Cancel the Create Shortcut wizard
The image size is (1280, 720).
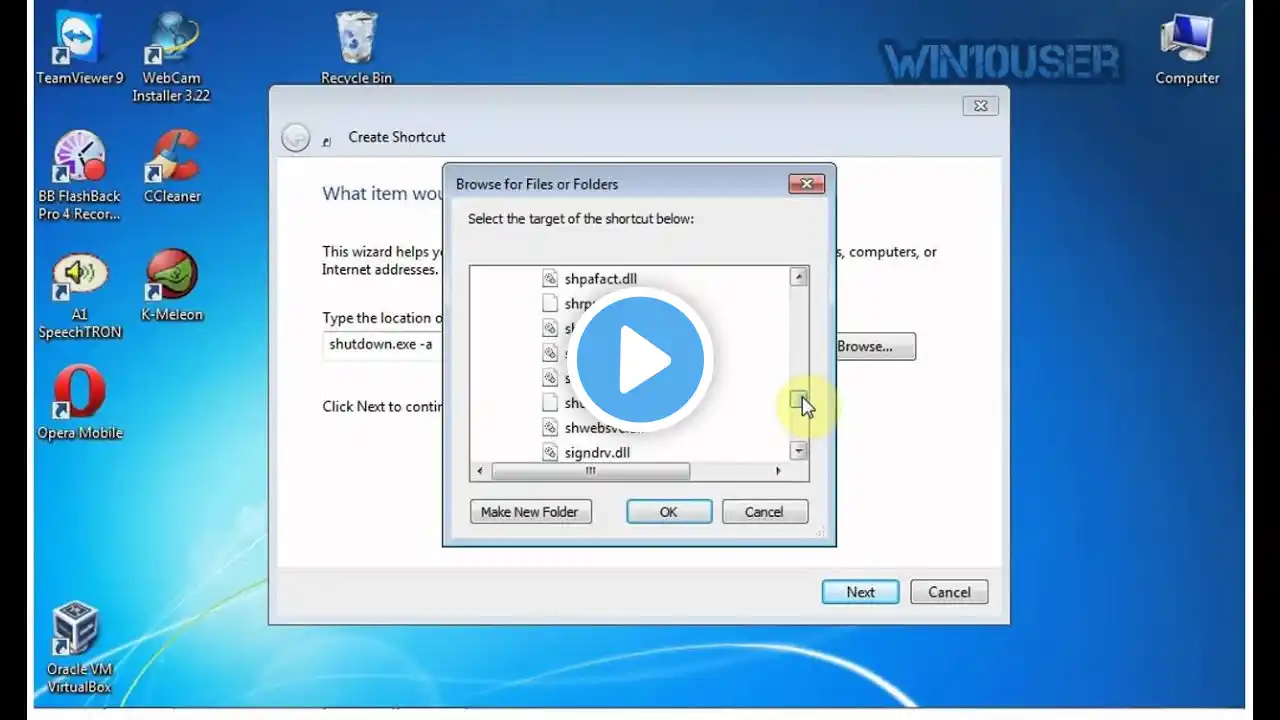[x=949, y=592]
